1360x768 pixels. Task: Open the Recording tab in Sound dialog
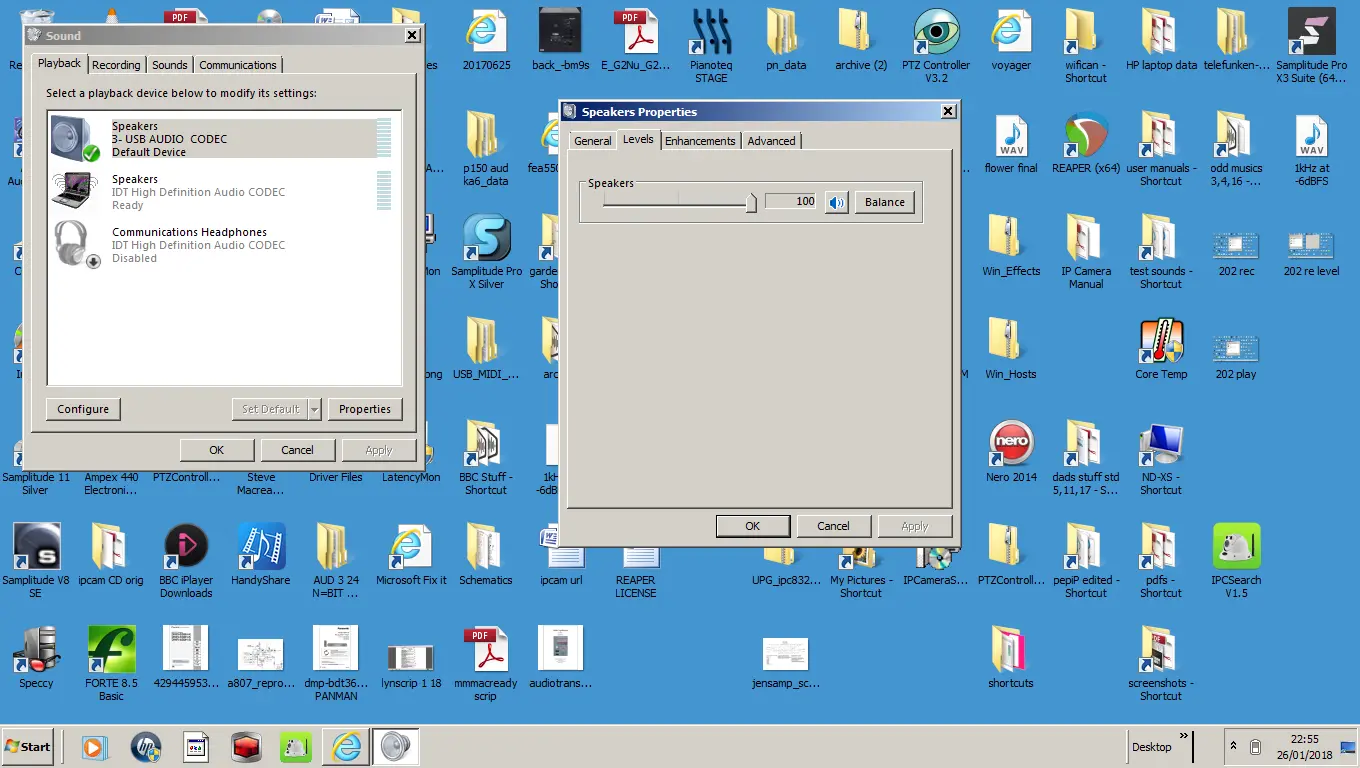tap(116, 65)
